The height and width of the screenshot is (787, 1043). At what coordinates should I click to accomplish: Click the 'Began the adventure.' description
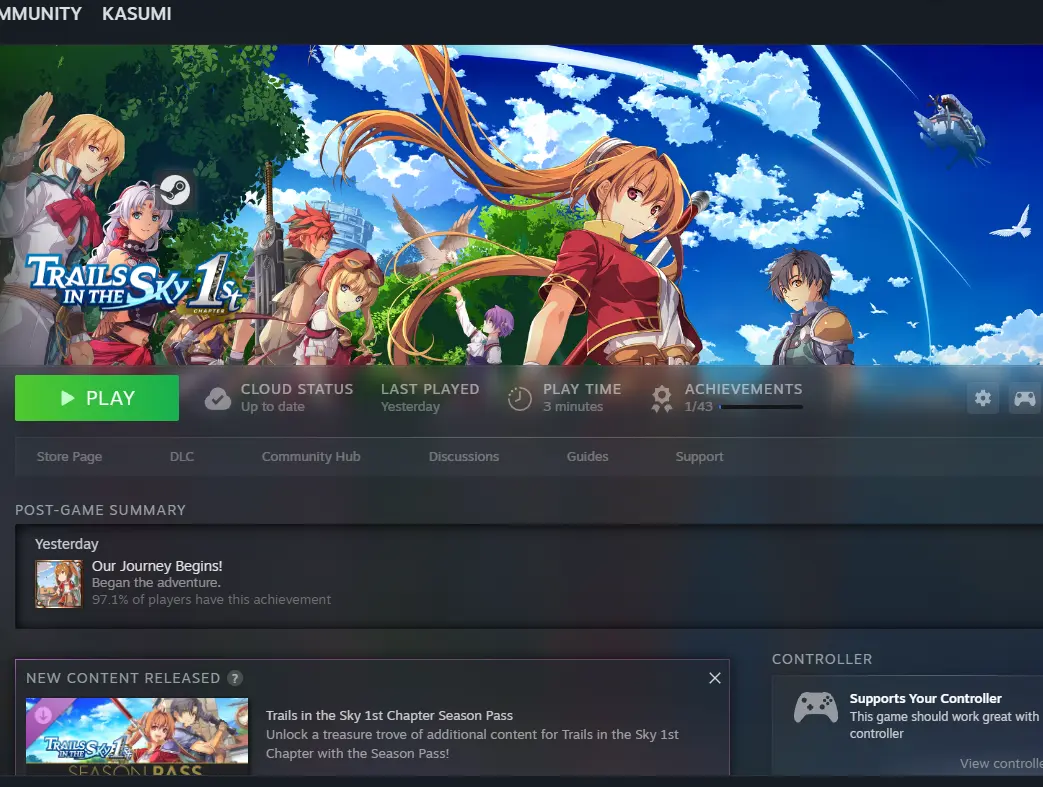156,582
